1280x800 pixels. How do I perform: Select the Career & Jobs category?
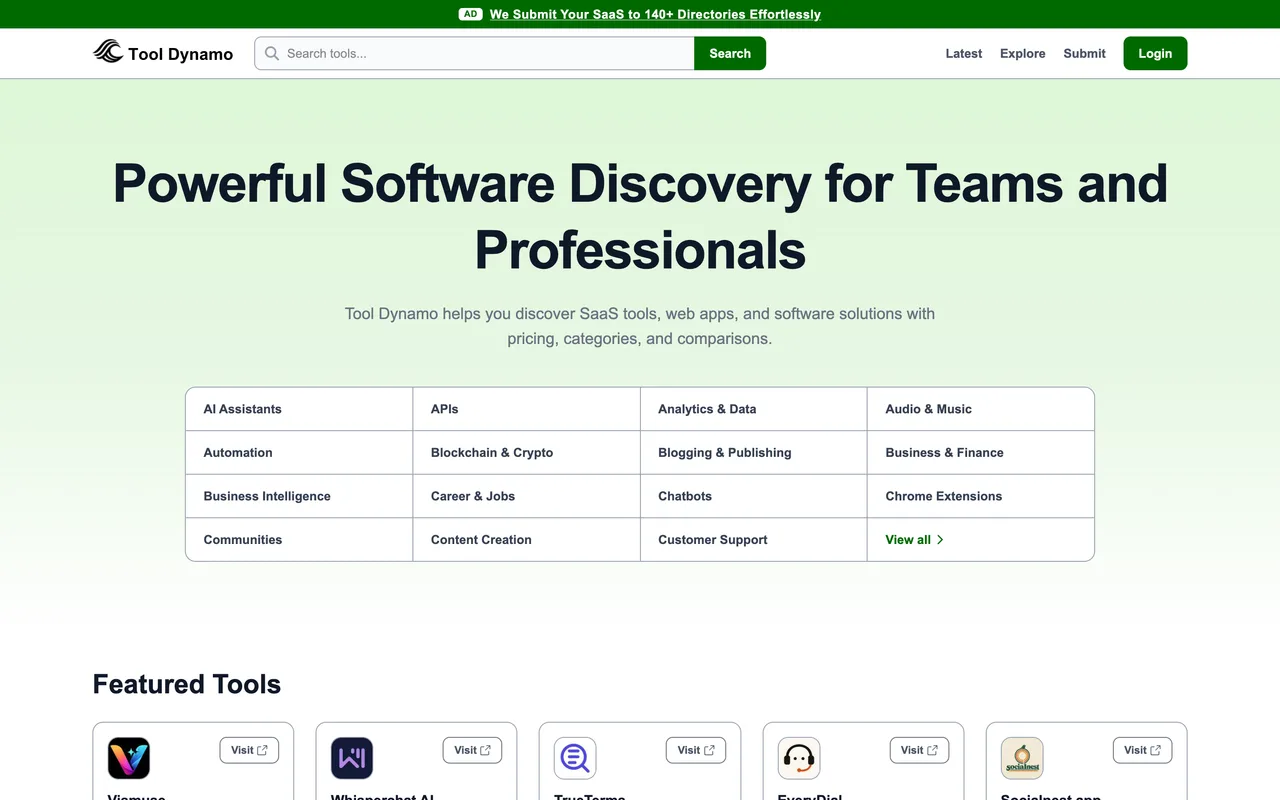[526, 496]
